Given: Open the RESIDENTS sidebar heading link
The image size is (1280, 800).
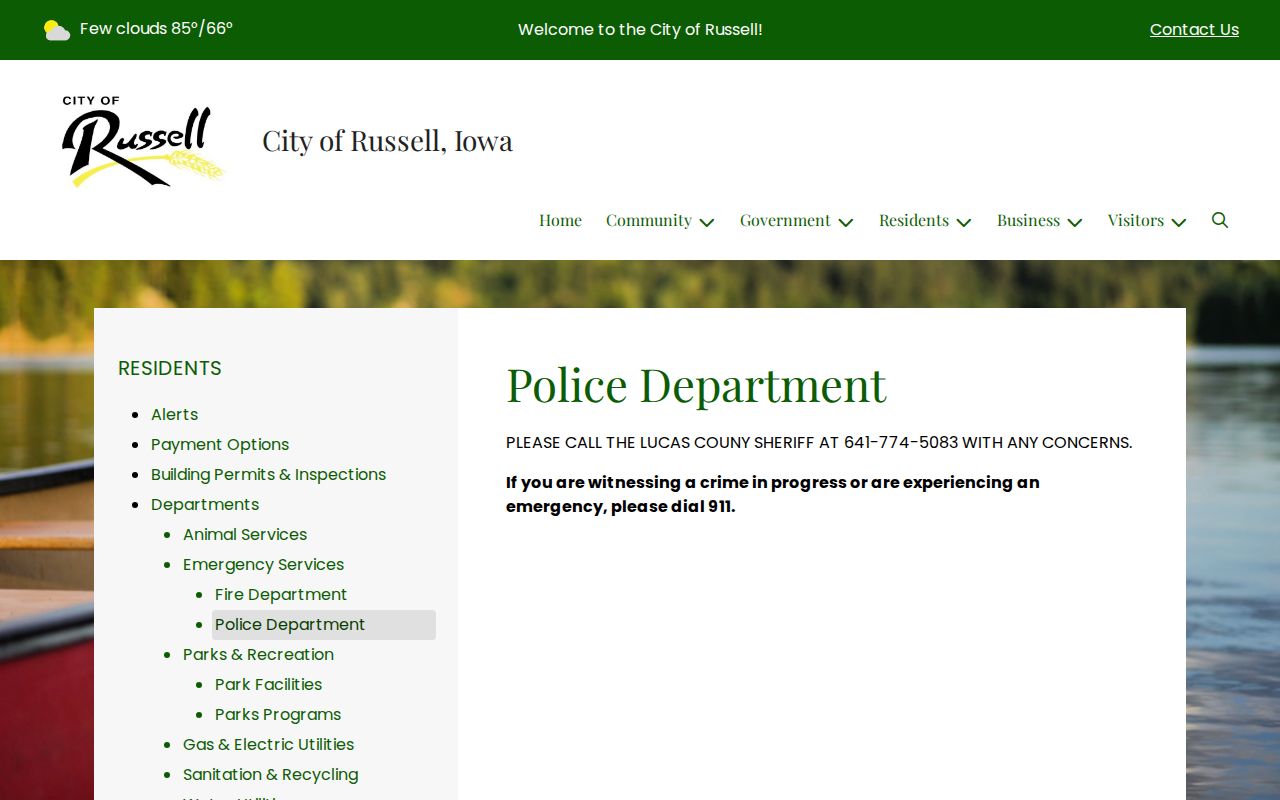Looking at the screenshot, I should 170,368.
